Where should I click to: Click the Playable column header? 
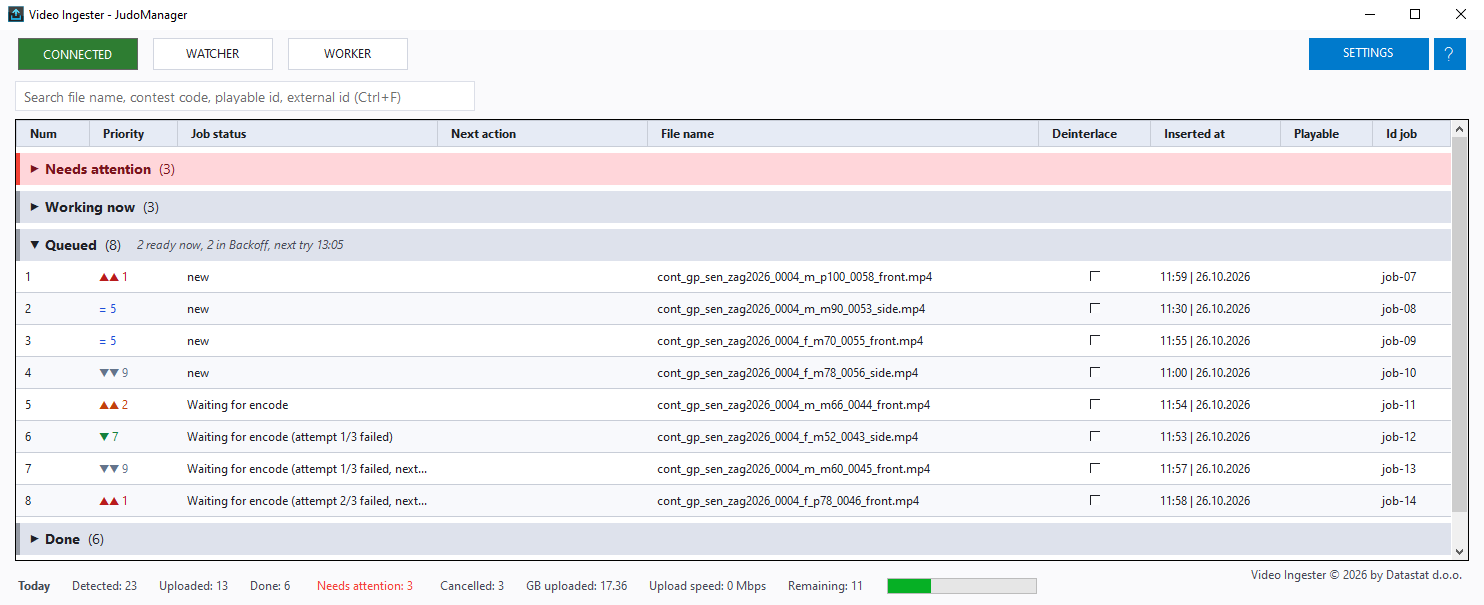tap(1327, 134)
